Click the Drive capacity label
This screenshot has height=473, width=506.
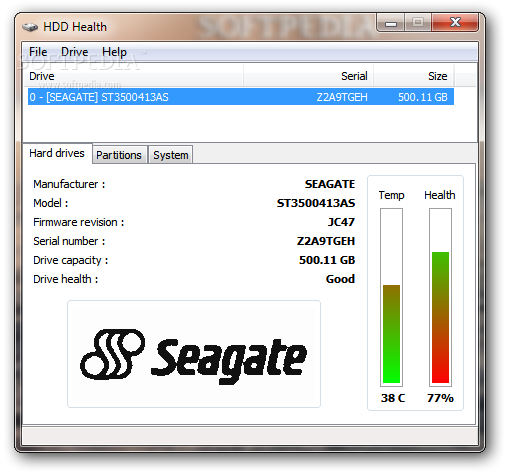(71, 260)
